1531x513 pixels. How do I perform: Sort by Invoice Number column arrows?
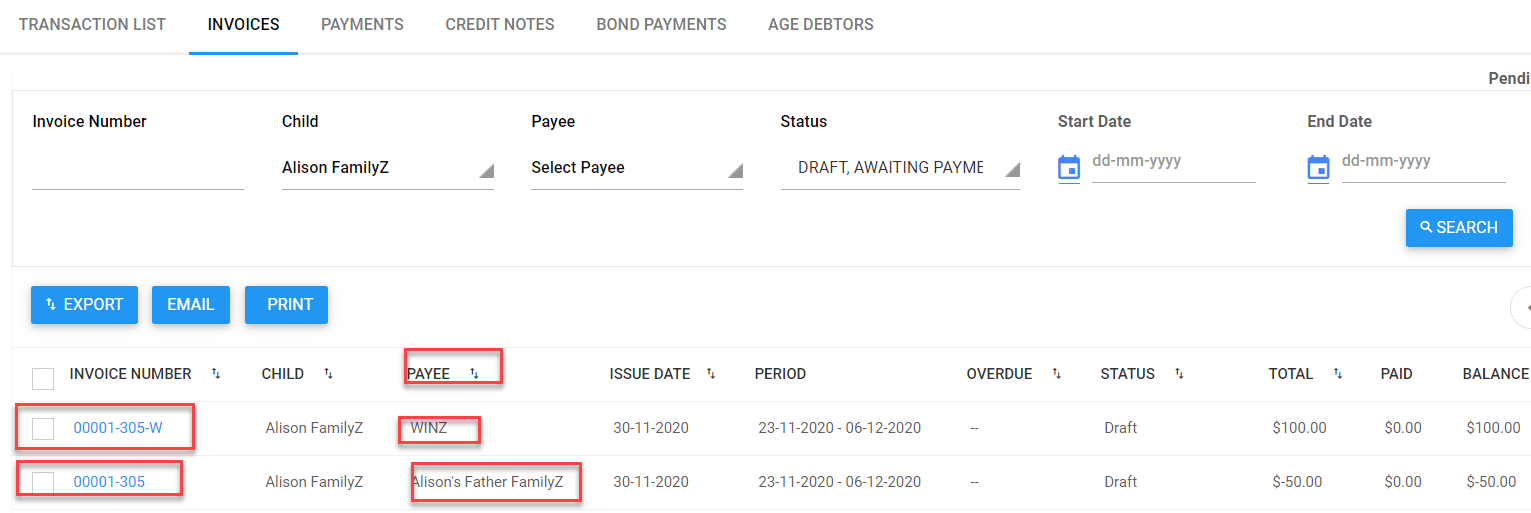point(216,374)
